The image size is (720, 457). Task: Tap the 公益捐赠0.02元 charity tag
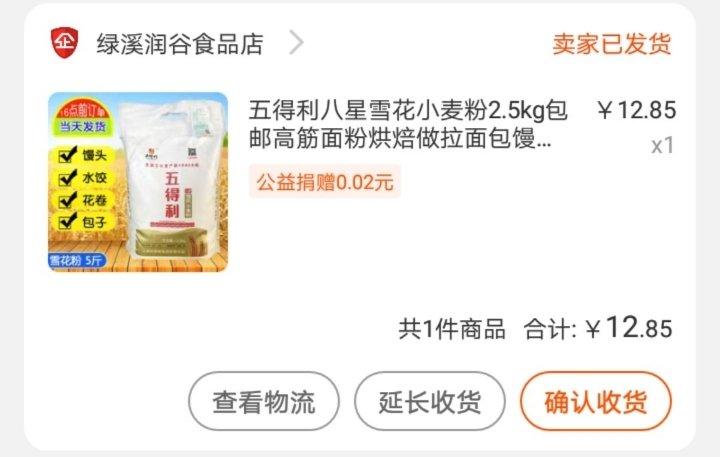coord(325,182)
